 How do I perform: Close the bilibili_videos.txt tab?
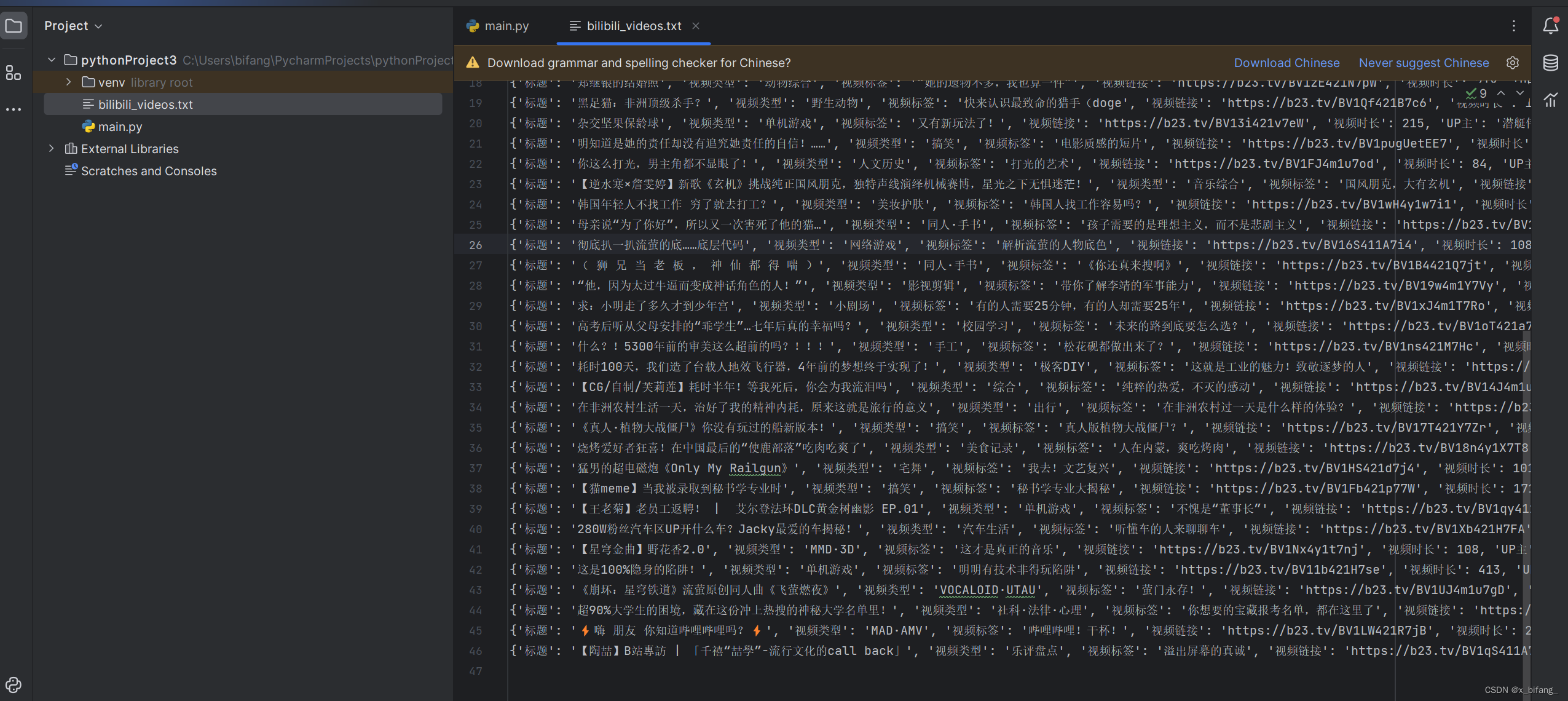[696, 26]
